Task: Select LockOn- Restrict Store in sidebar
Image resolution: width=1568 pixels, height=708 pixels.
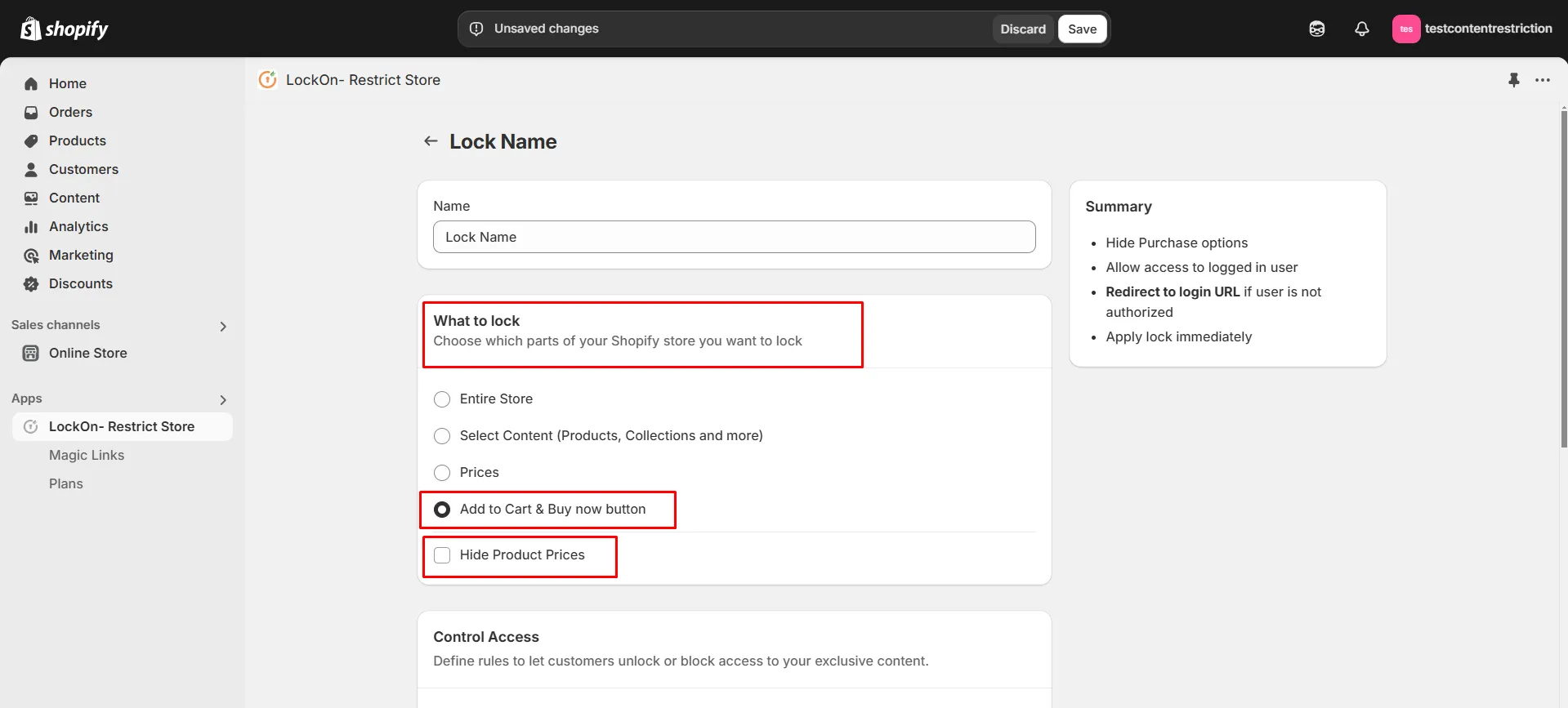Action: [x=122, y=426]
